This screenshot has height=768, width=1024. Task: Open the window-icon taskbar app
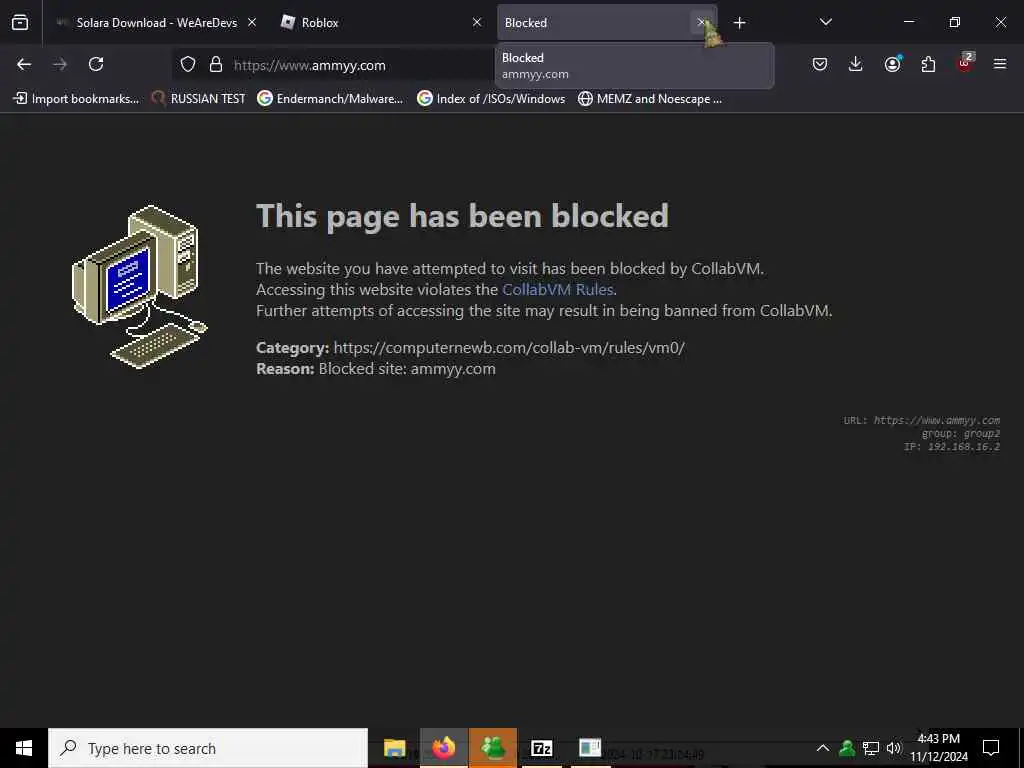[590, 748]
